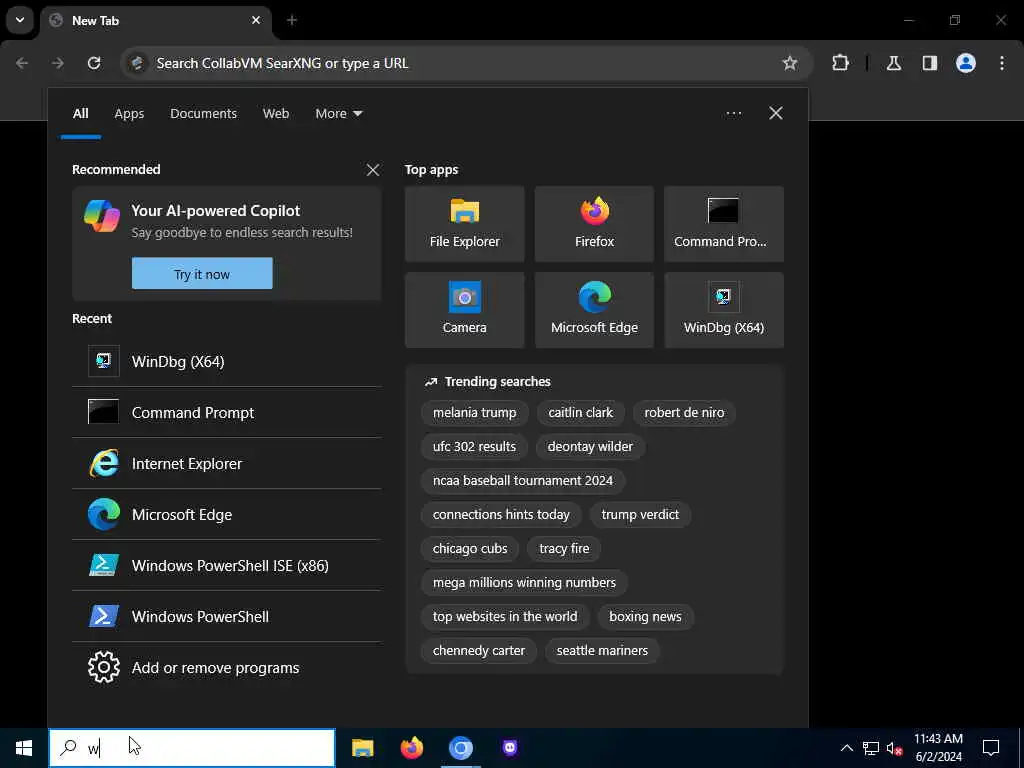Click the Windows Start button
Screen dimensions: 1024x768
pos(24,748)
